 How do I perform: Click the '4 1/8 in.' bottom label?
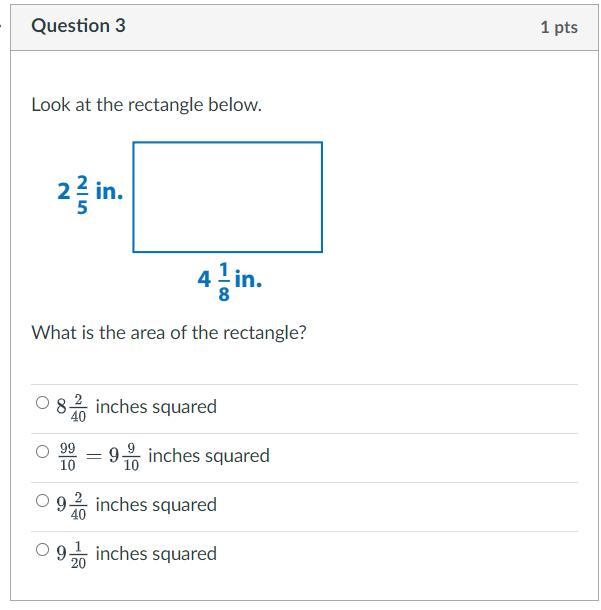[229, 281]
